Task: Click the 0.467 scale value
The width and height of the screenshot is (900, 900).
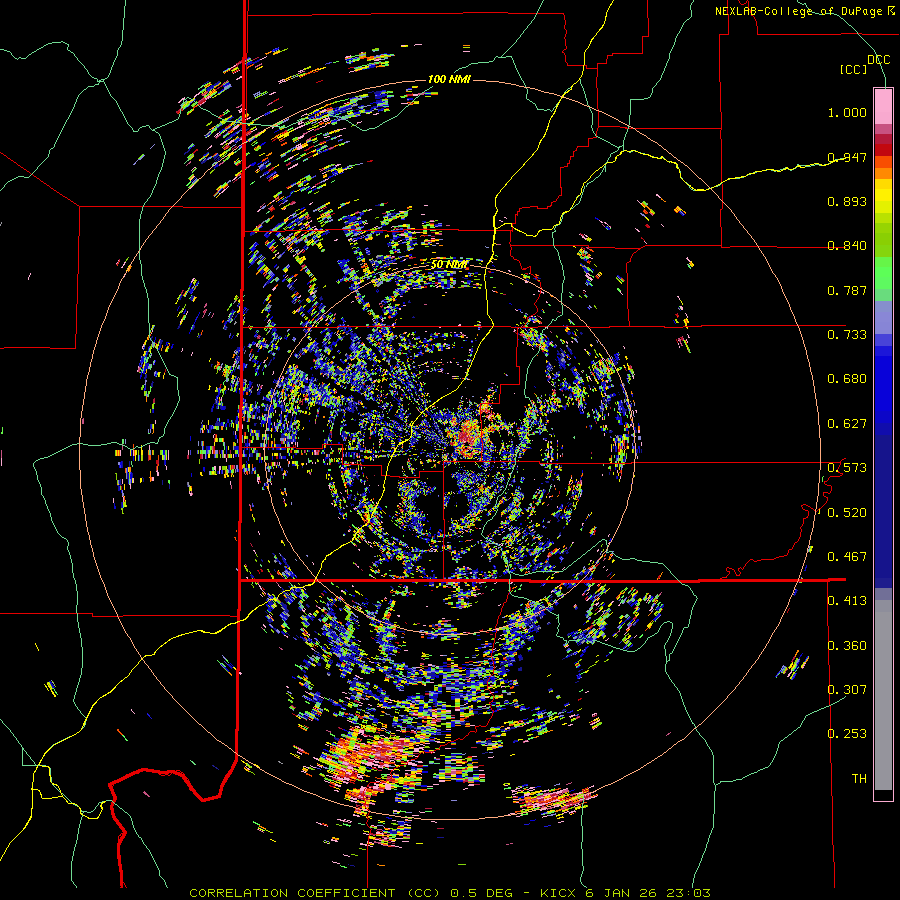Action: tap(847, 557)
